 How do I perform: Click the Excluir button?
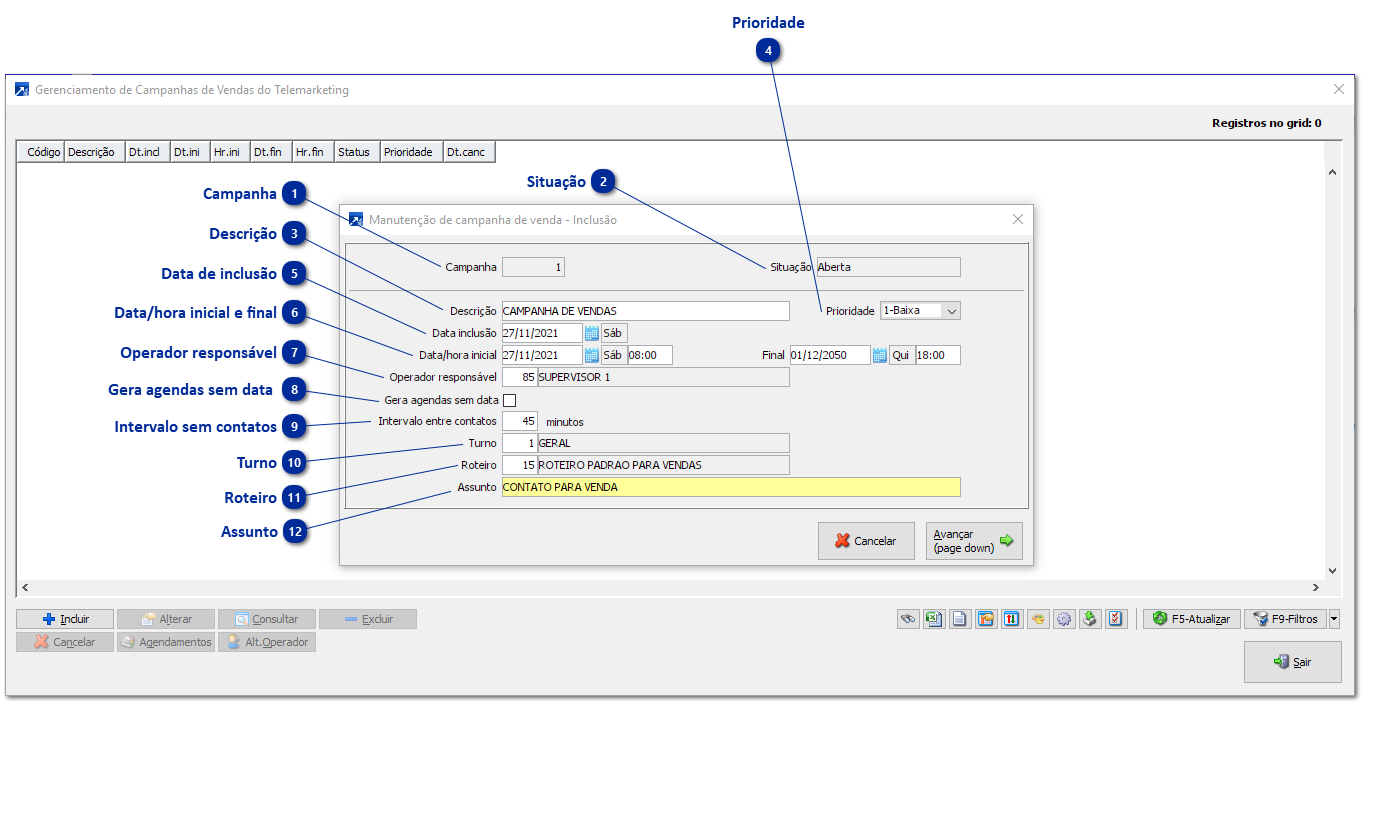368,619
